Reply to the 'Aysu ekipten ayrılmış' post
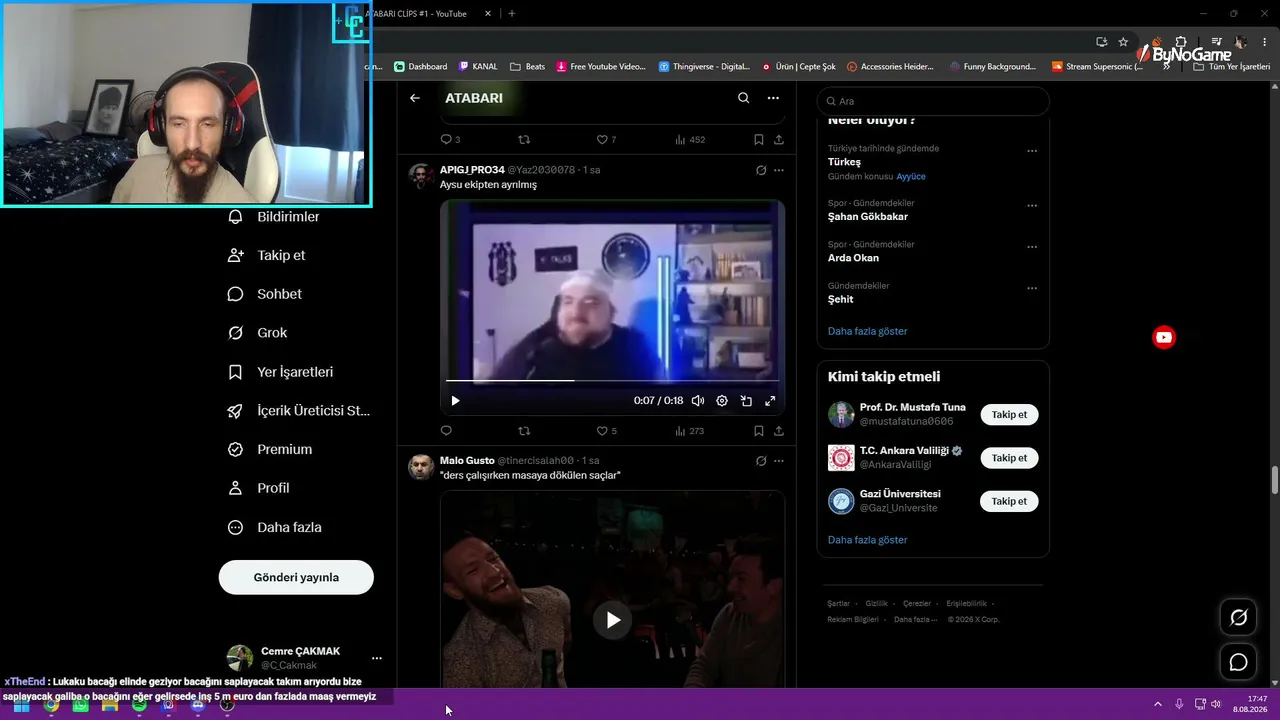Image resolution: width=1280 pixels, height=720 pixels. click(446, 431)
